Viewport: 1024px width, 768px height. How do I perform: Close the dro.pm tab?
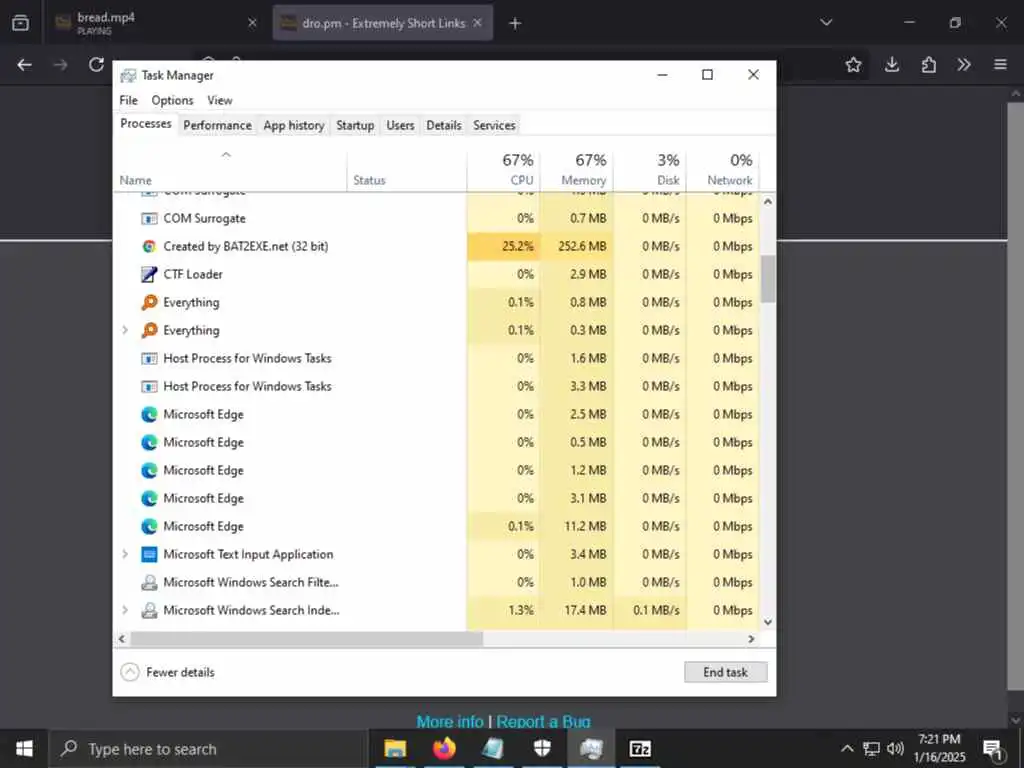coord(477,23)
